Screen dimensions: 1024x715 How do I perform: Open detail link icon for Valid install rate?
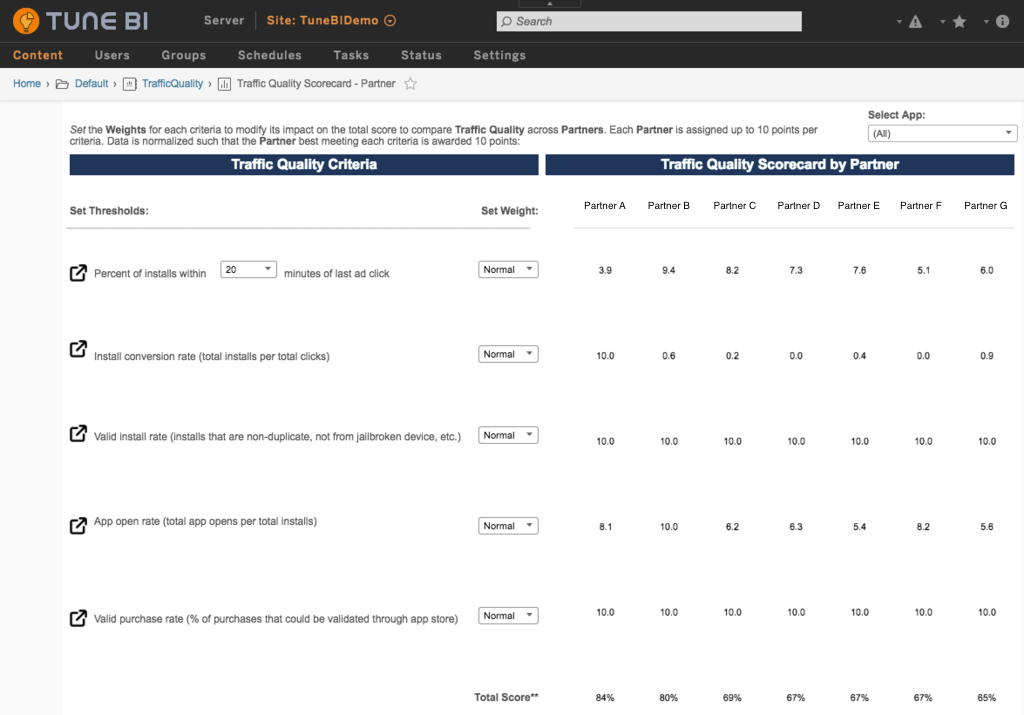coord(78,434)
